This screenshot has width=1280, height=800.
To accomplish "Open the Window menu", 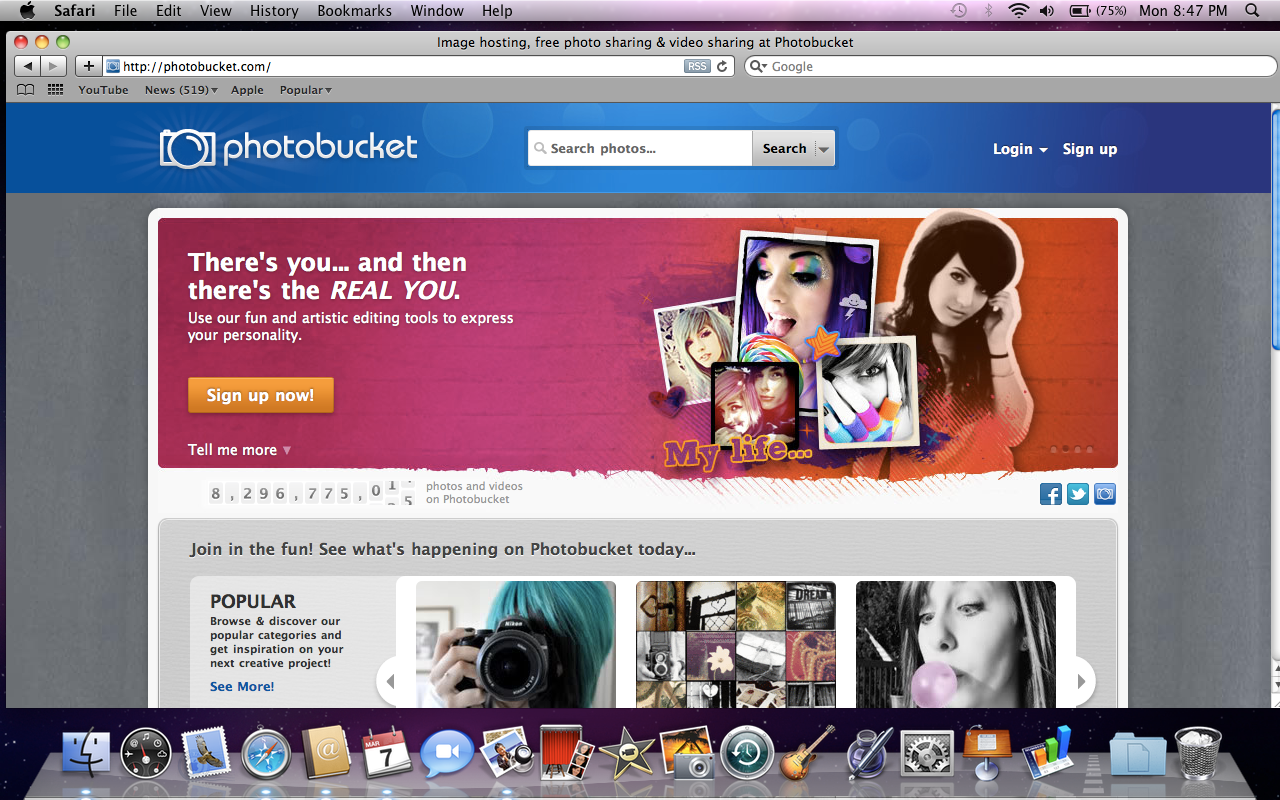I will 437,10.
